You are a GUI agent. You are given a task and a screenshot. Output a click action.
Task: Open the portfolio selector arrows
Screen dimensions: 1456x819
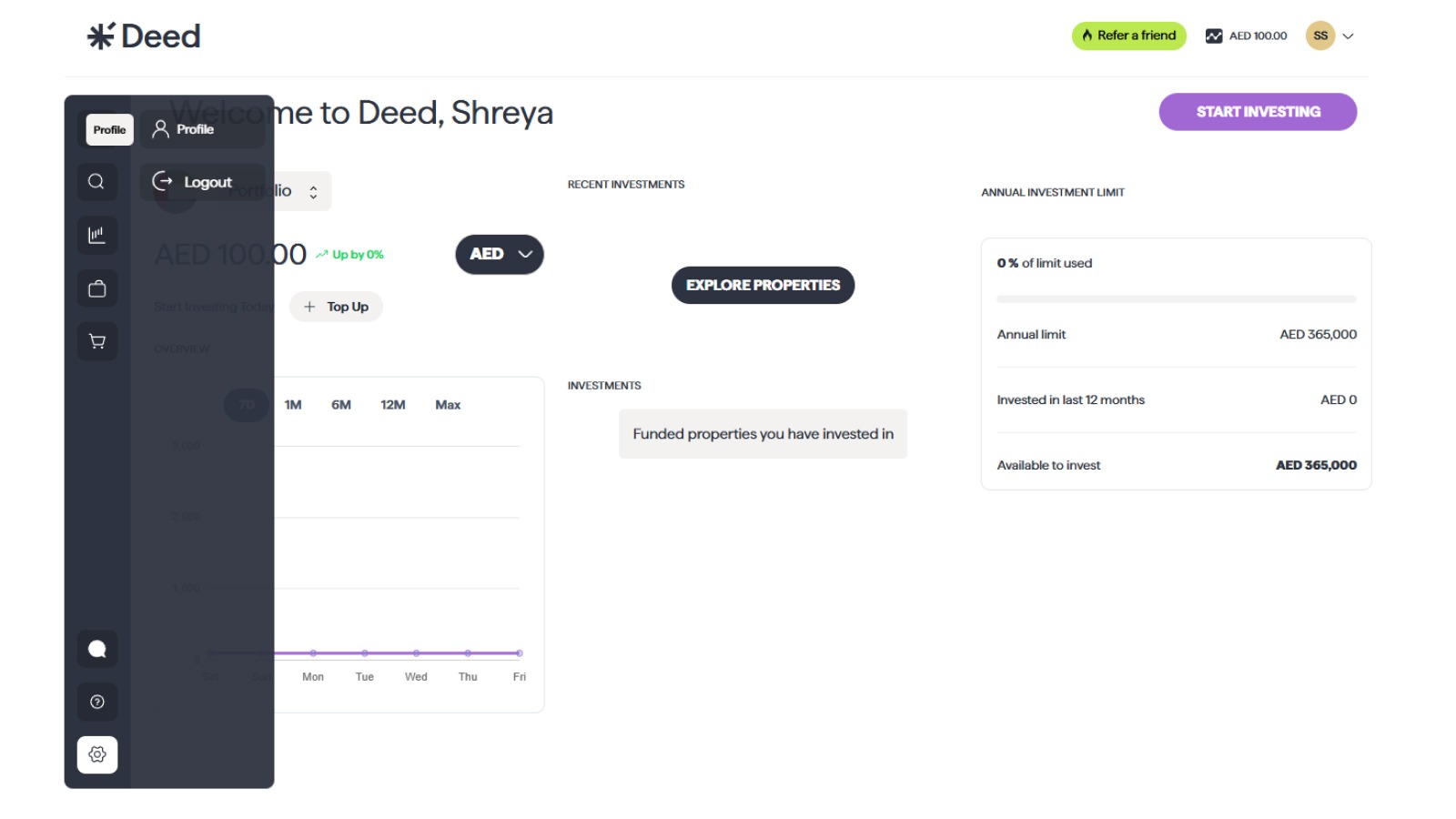(313, 192)
